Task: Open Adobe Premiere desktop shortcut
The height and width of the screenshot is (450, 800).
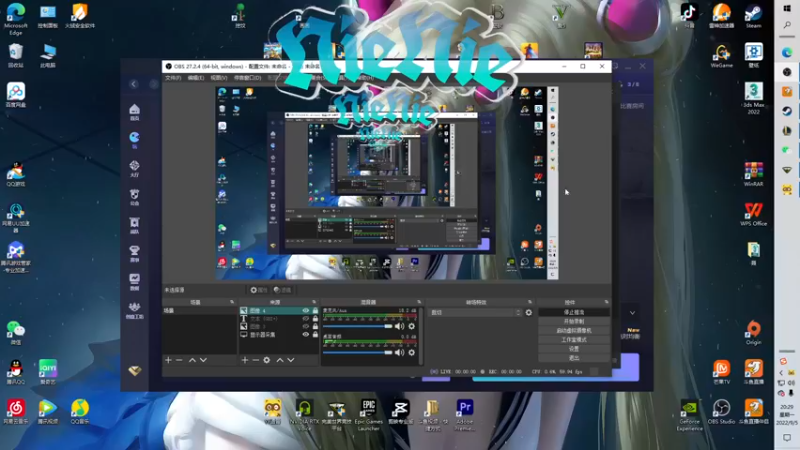Action: 465,415
